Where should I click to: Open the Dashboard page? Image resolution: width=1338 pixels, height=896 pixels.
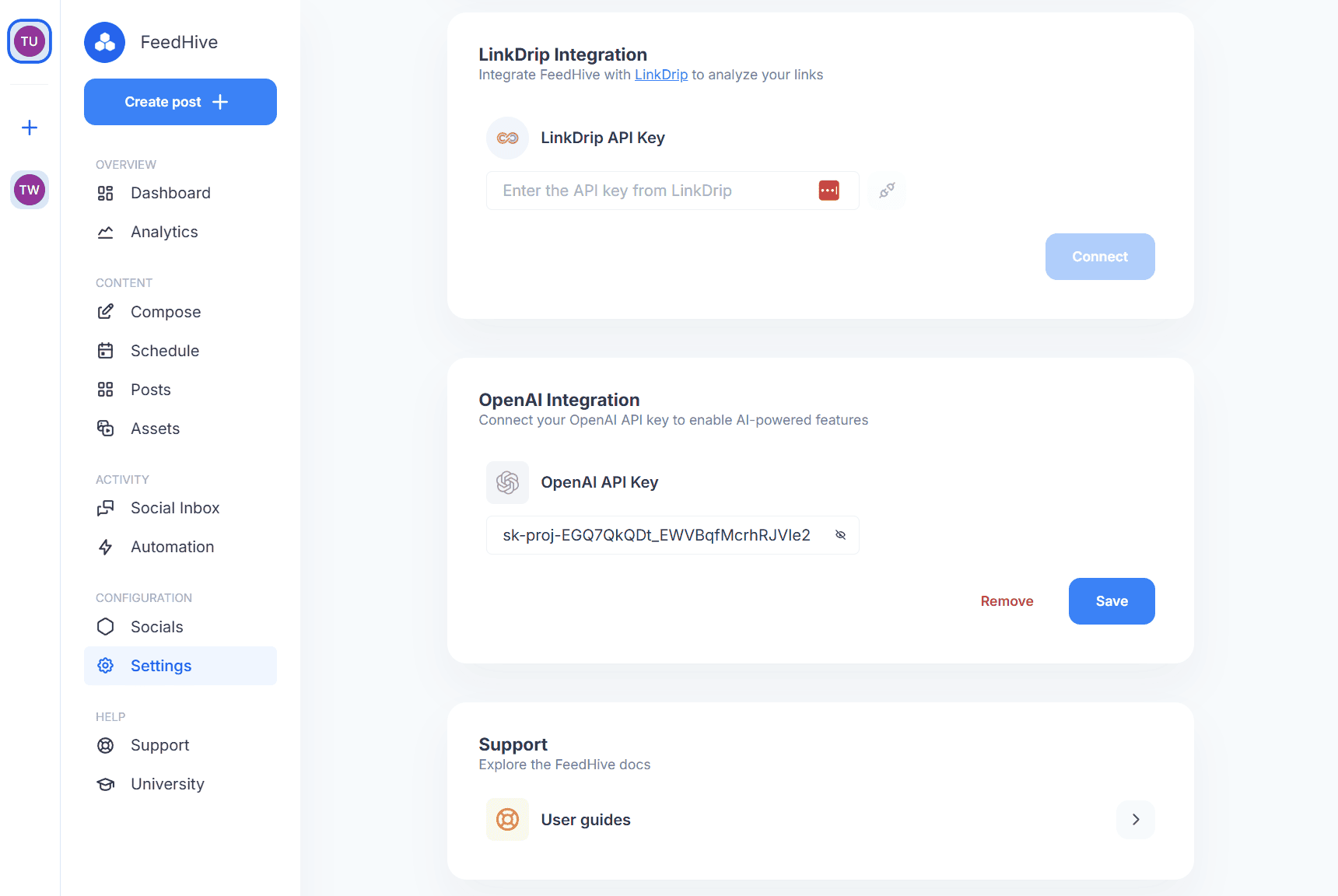(180, 193)
